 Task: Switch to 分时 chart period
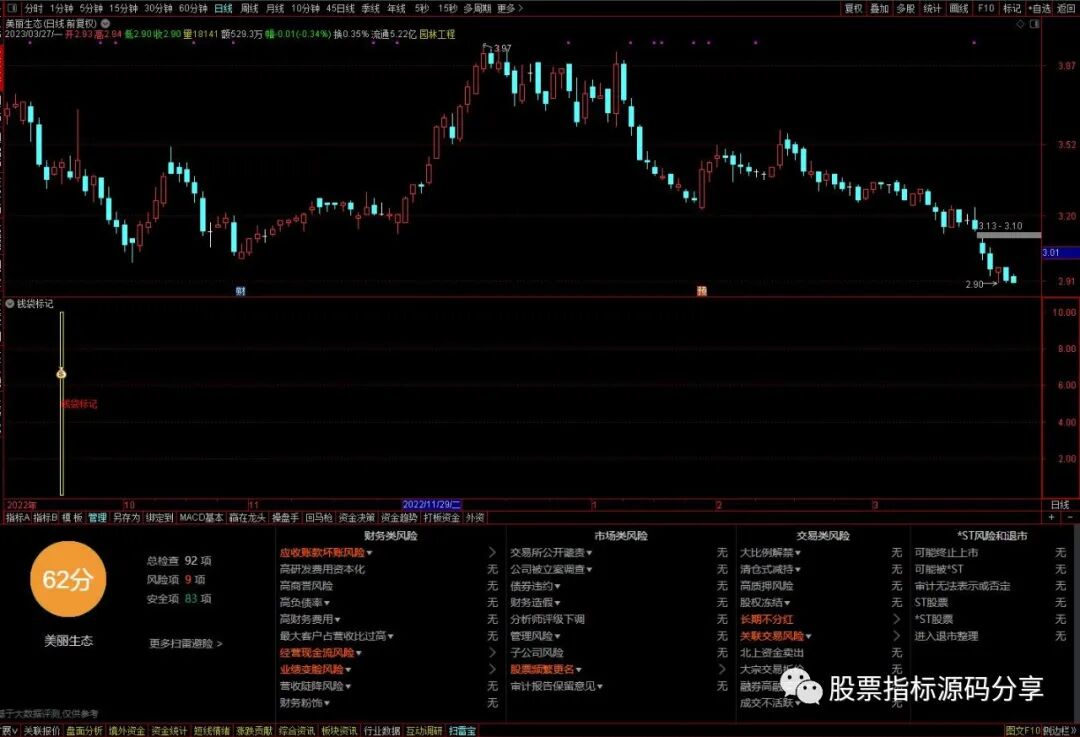[34, 8]
